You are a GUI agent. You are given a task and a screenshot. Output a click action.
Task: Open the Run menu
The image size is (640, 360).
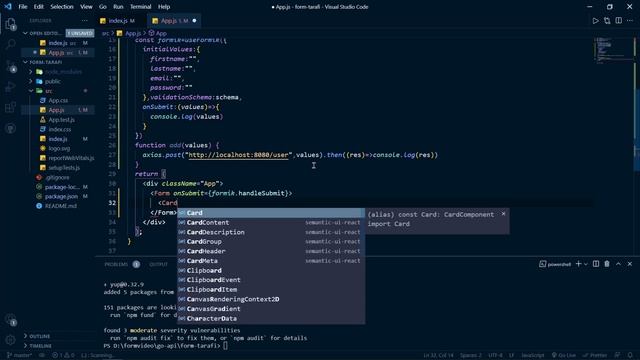coord(118,7)
